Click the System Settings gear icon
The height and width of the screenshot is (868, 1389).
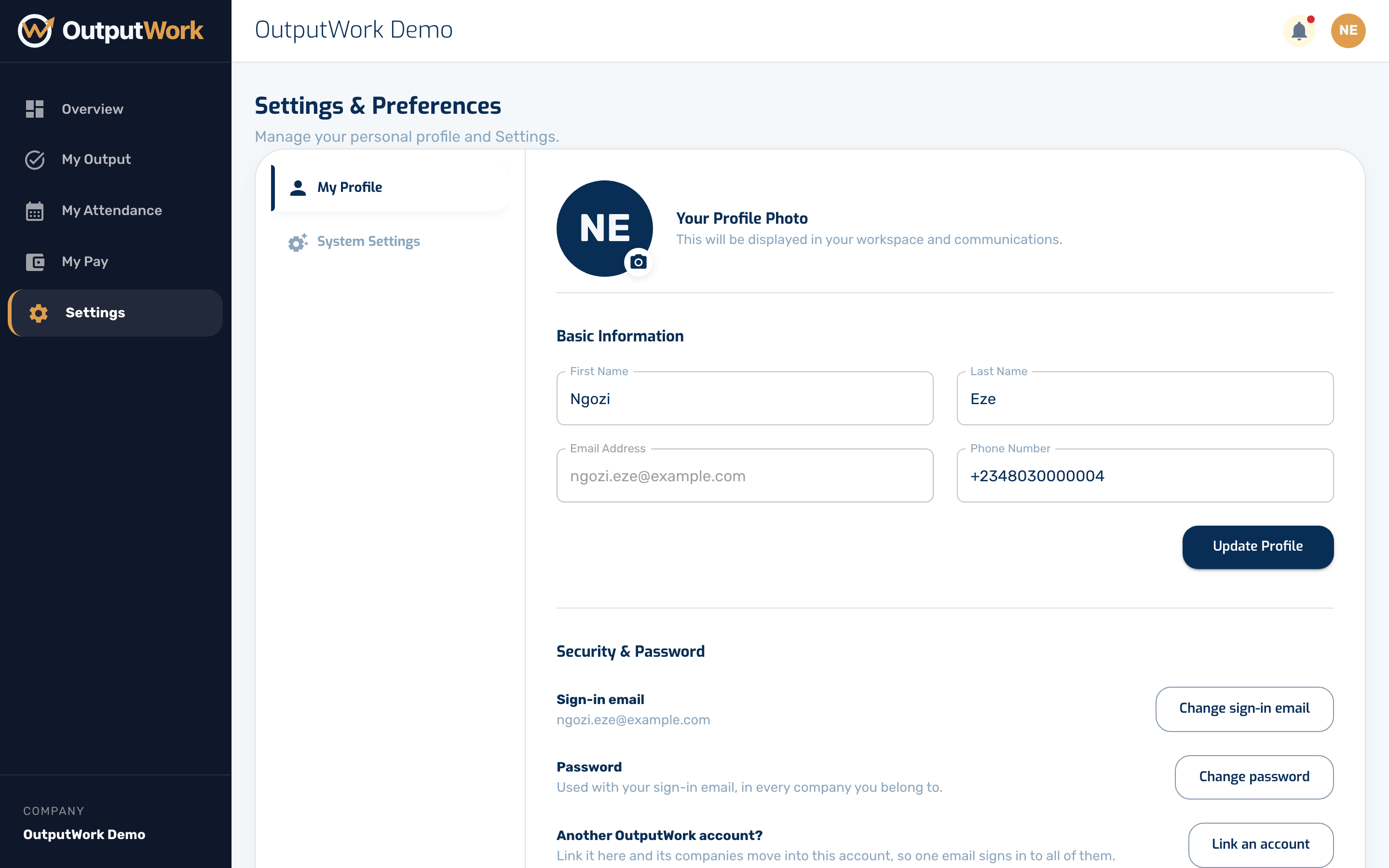[297, 242]
